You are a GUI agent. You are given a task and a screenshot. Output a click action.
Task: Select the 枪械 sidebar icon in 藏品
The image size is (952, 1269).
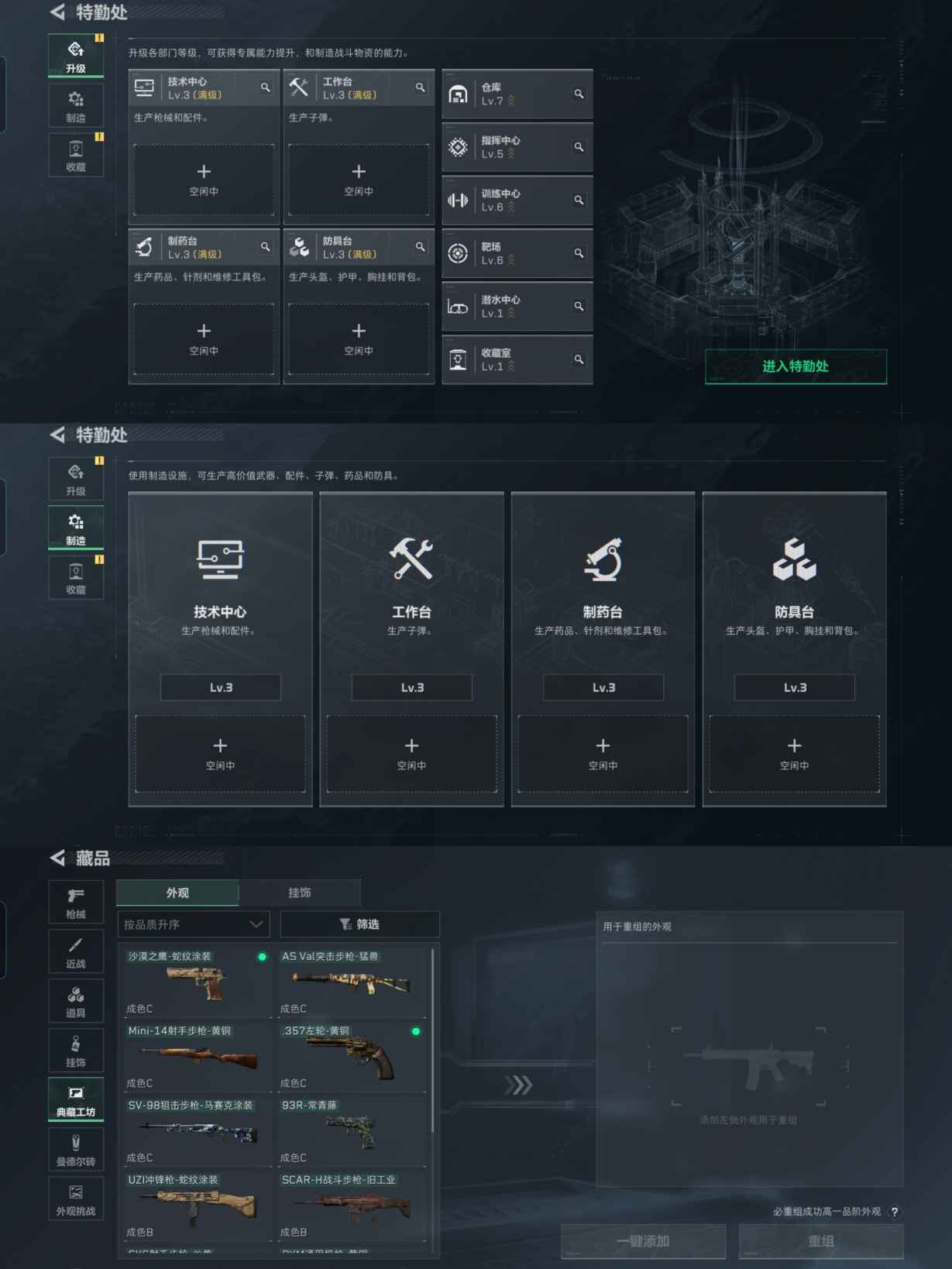tap(76, 903)
